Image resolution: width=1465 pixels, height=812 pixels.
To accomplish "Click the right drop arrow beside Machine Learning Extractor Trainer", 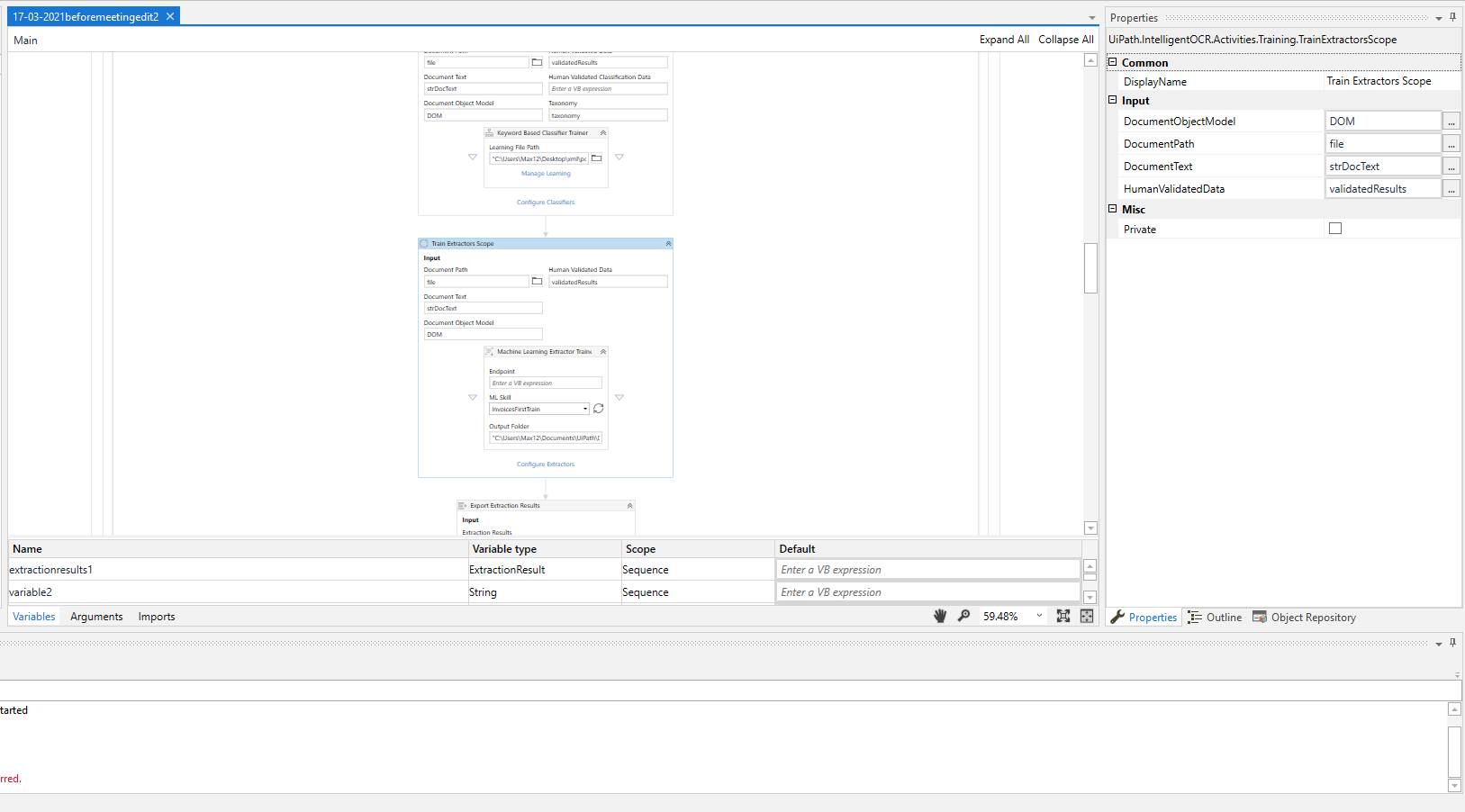I will point(619,397).
